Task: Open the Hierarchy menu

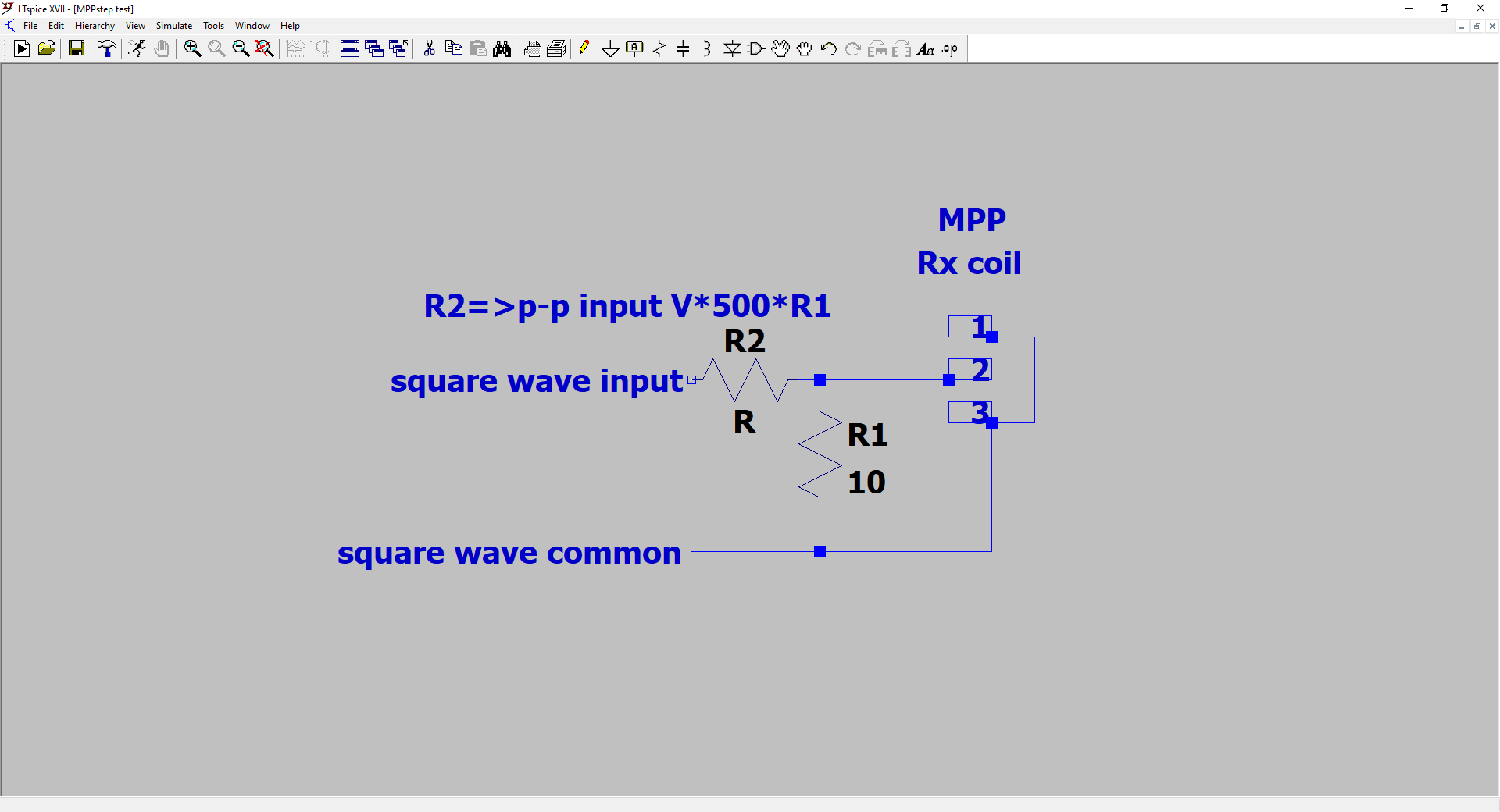Action: click(x=95, y=26)
